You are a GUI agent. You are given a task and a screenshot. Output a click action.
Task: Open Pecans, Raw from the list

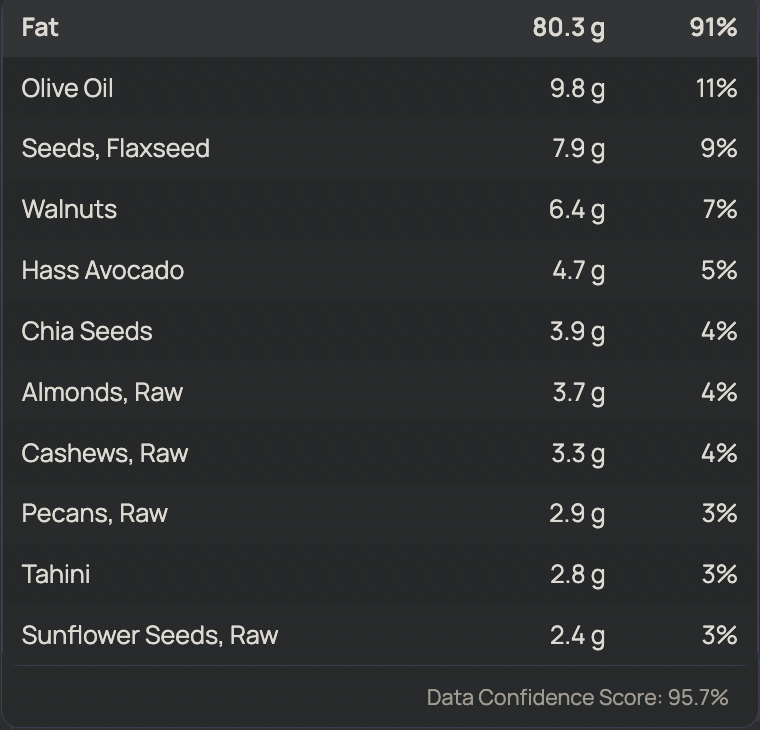(94, 513)
